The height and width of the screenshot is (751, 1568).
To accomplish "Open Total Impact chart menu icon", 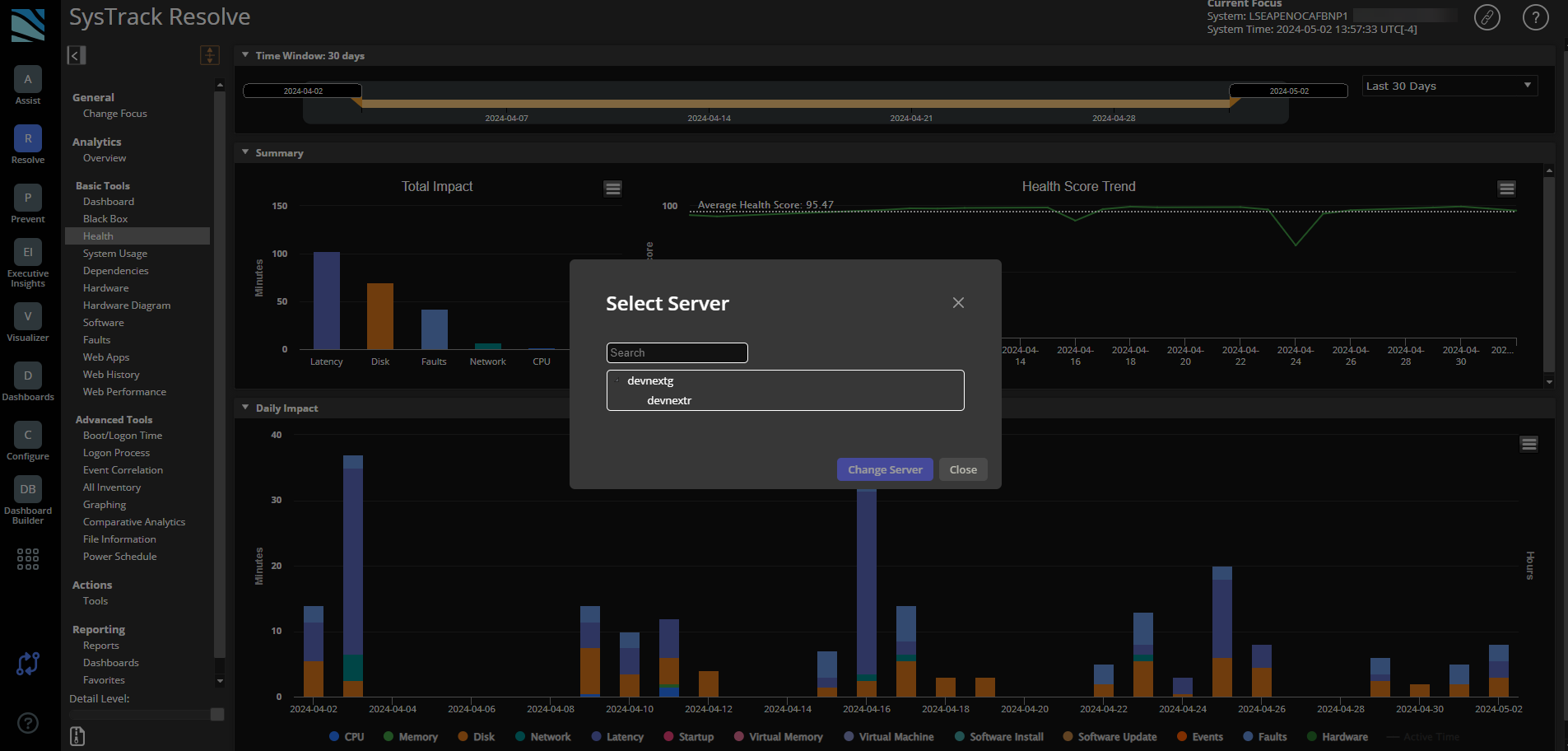I will click(x=612, y=189).
